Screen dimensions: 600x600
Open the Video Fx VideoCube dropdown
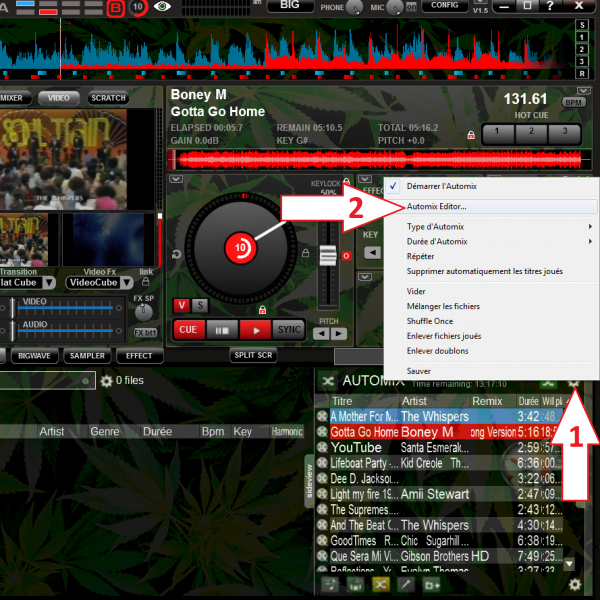[98, 283]
